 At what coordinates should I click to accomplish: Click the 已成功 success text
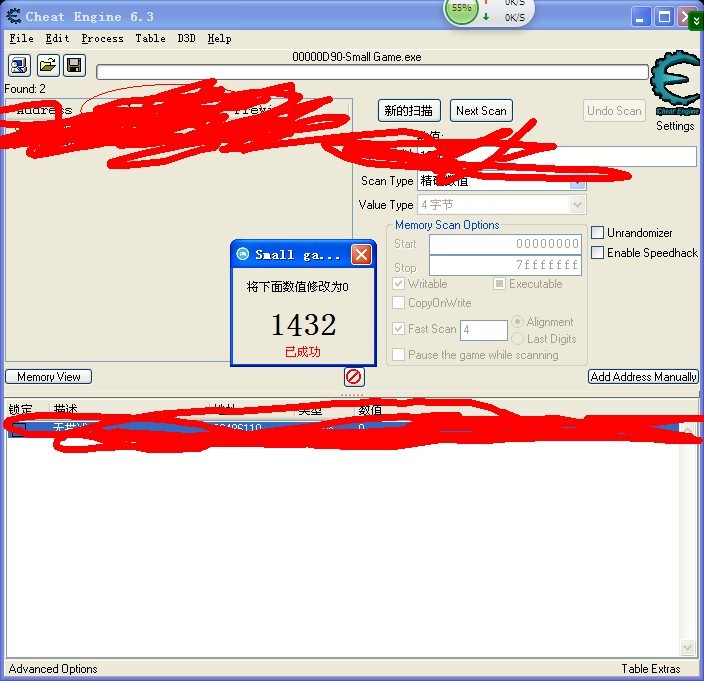303,351
